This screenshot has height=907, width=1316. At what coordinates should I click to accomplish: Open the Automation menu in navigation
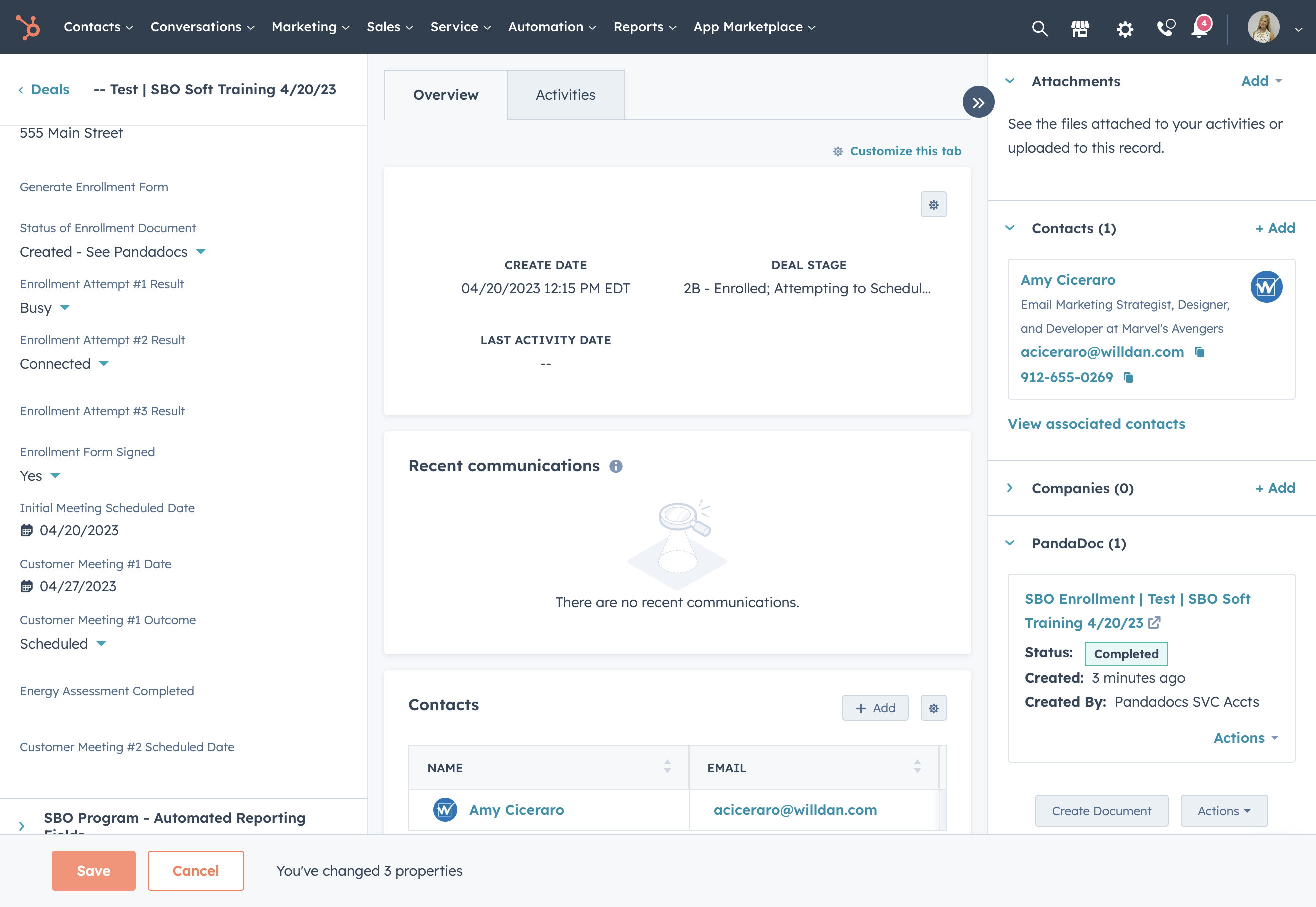tap(552, 27)
